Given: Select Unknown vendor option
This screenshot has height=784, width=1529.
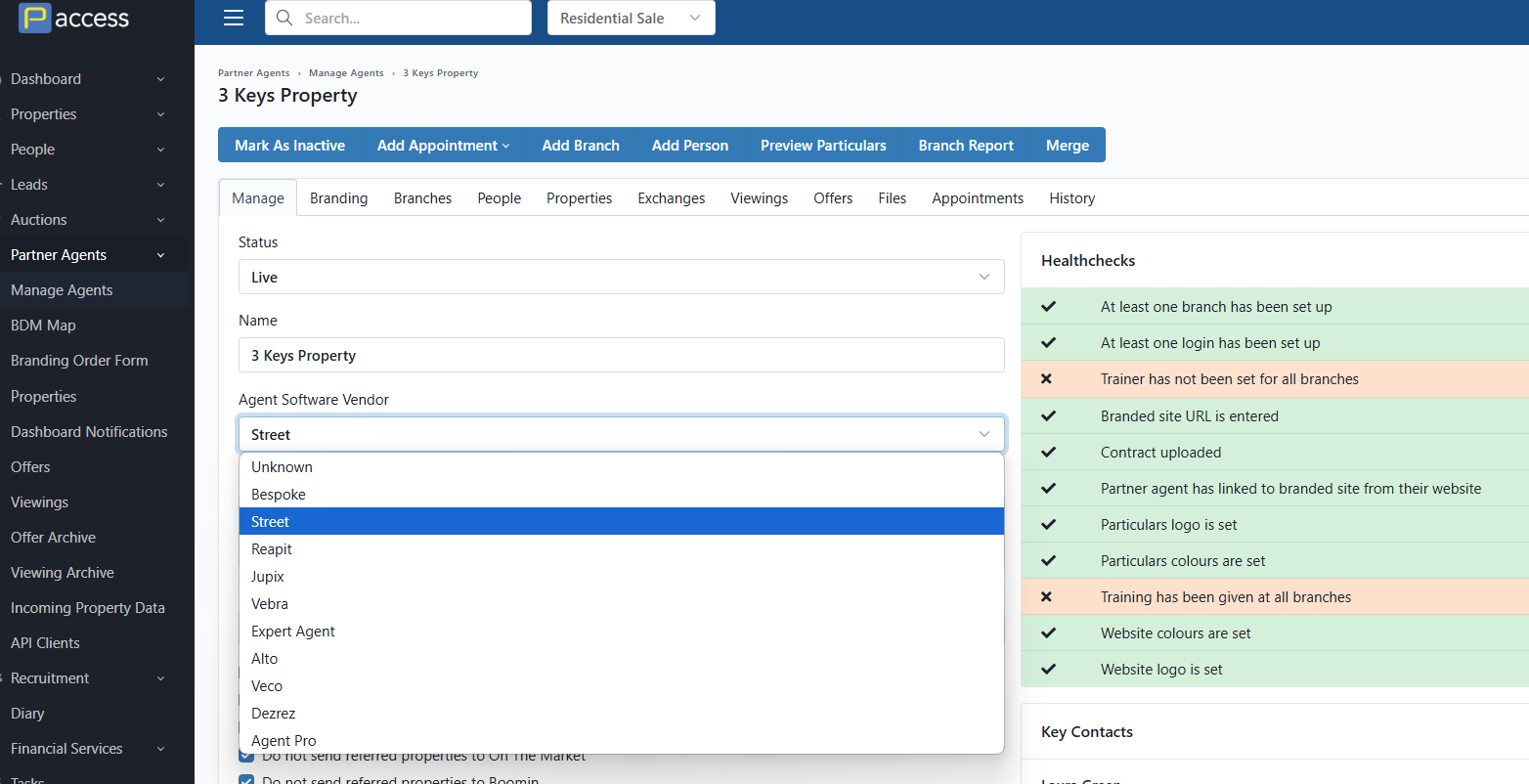Looking at the screenshot, I should (x=621, y=467).
